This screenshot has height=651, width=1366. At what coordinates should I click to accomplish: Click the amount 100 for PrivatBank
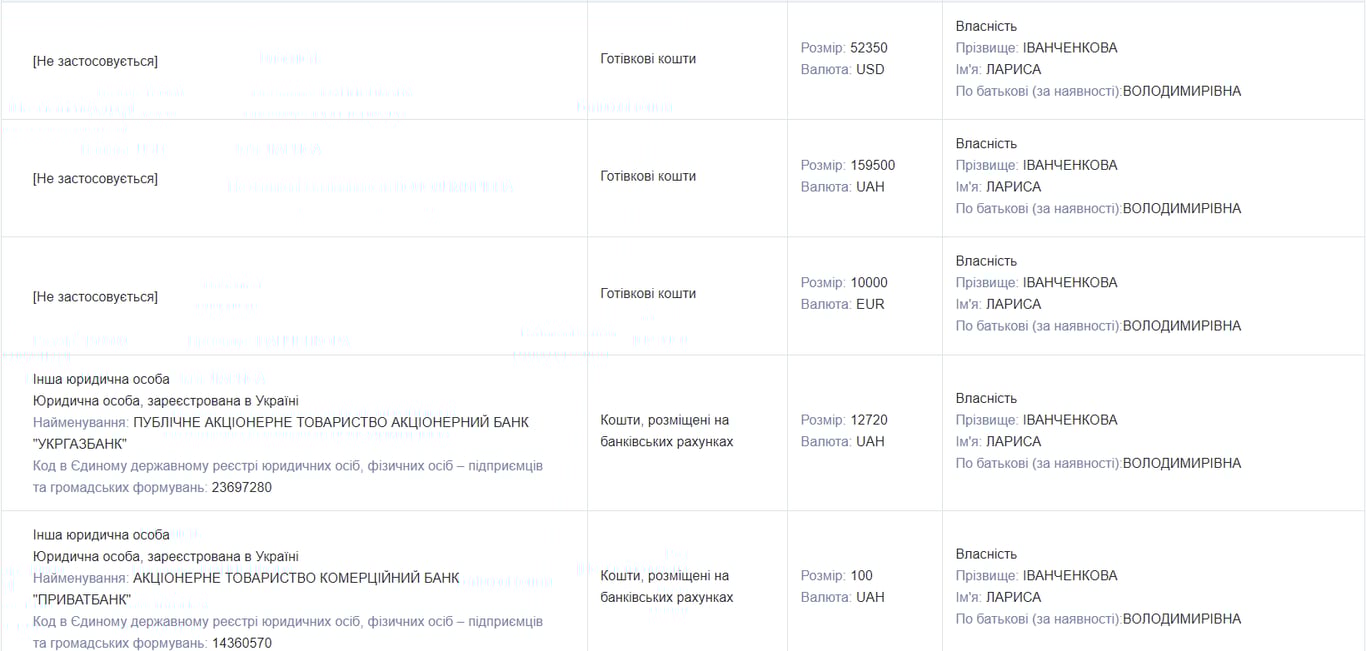(x=862, y=576)
